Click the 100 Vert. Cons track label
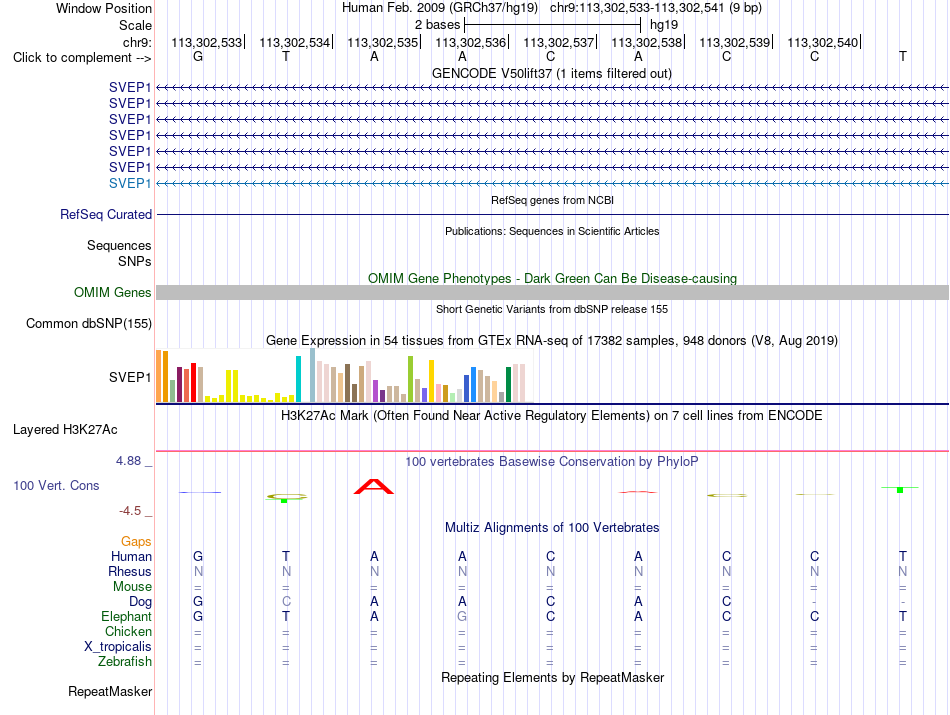The height and width of the screenshot is (715, 950). coord(56,485)
